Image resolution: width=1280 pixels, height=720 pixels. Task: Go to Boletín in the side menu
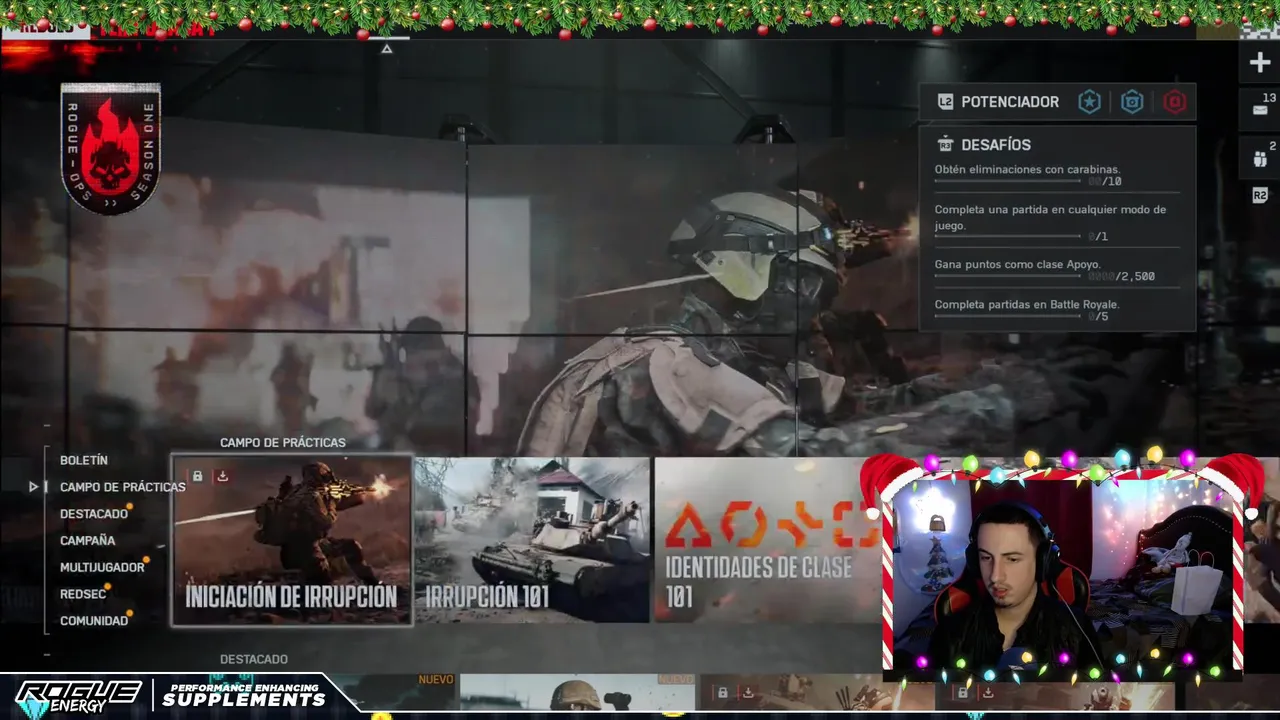point(84,460)
